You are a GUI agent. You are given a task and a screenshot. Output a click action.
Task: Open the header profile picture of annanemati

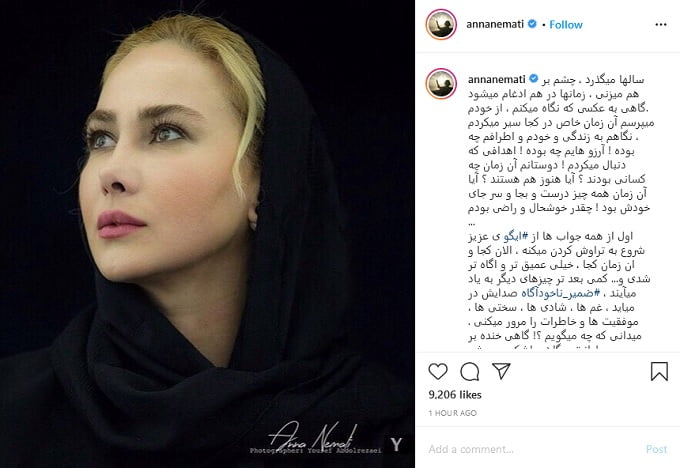tap(441, 25)
